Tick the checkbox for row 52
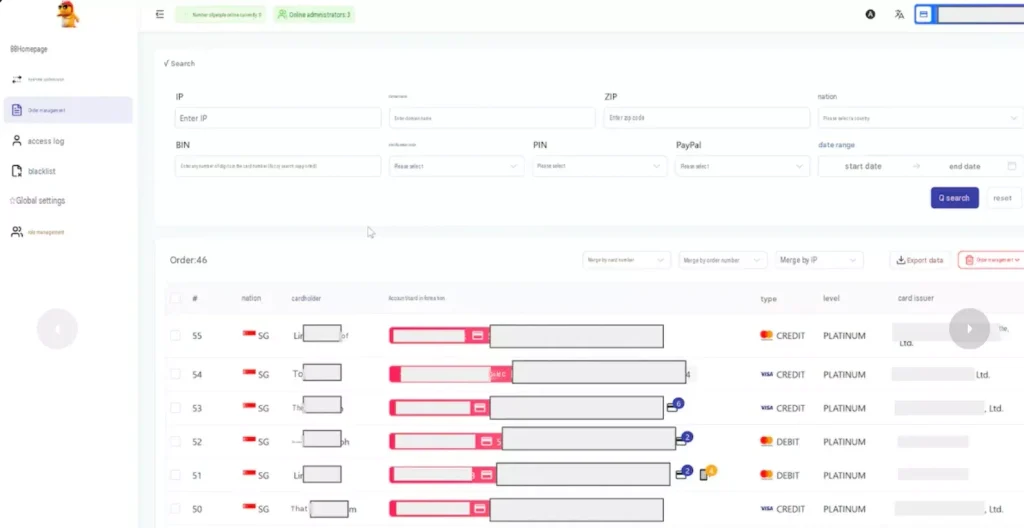Image resolution: width=1024 pixels, height=528 pixels. pyautogui.click(x=175, y=442)
